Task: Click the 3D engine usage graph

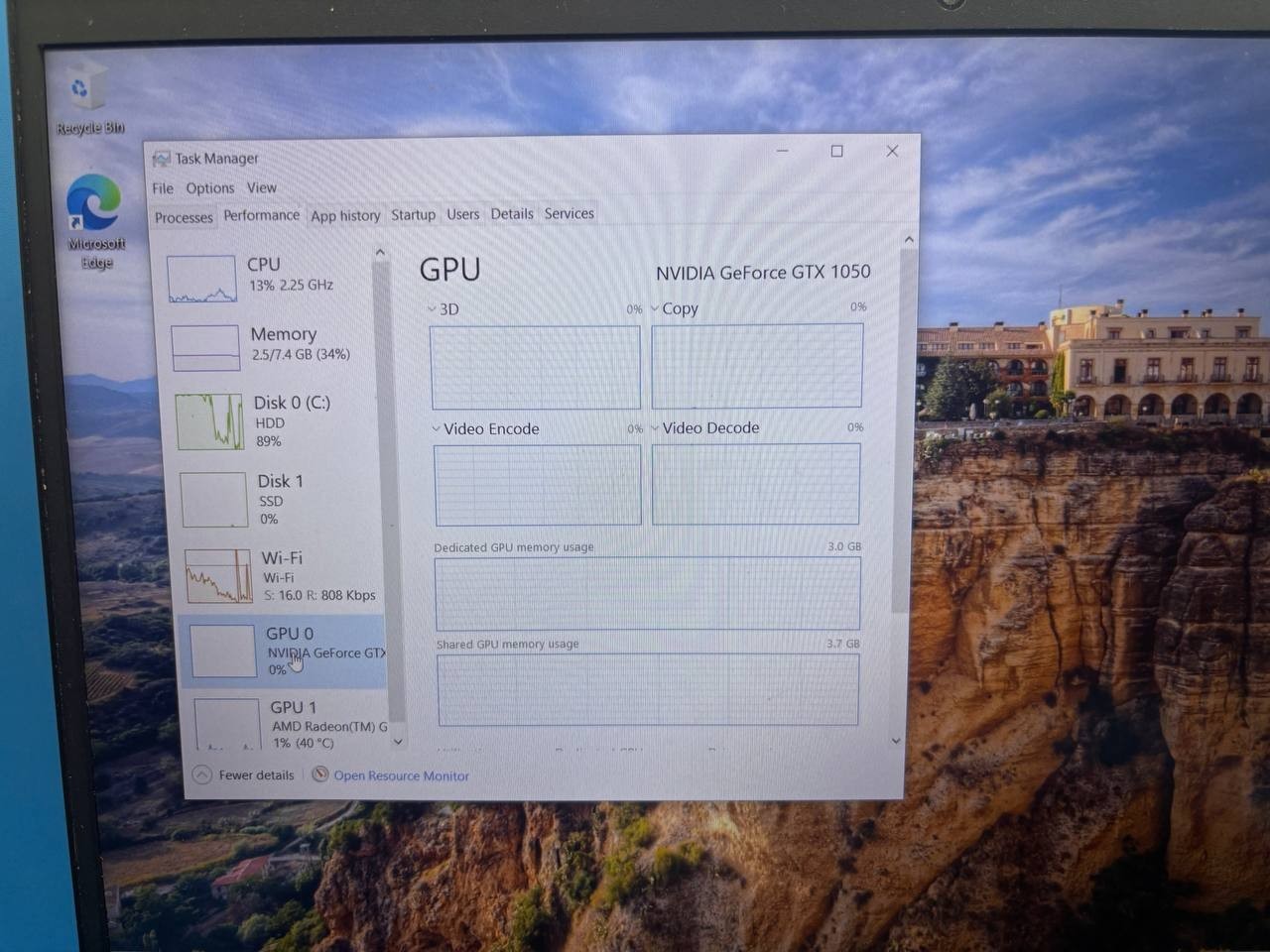Action: [536, 367]
